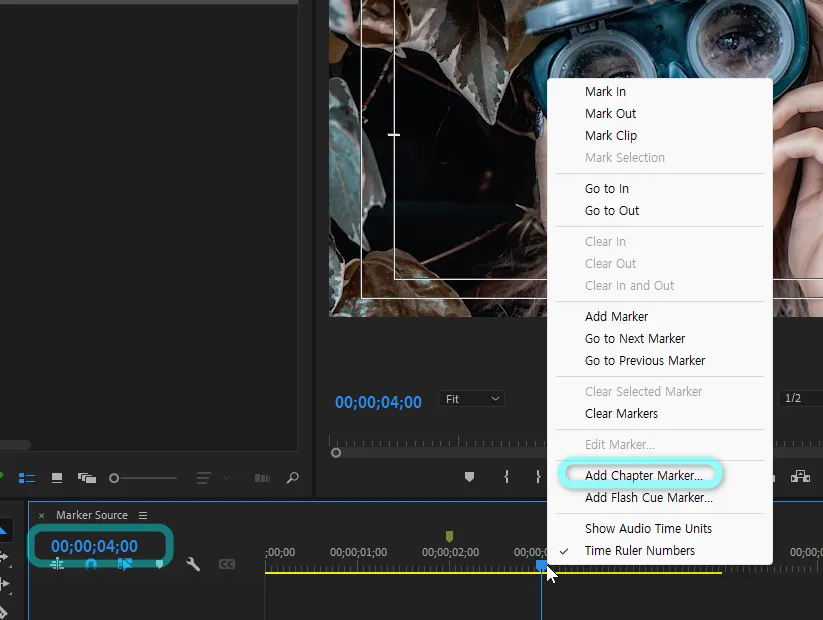Select Add Flash Cue Marker menu entry
Image resolution: width=823 pixels, height=620 pixels.
click(x=648, y=497)
